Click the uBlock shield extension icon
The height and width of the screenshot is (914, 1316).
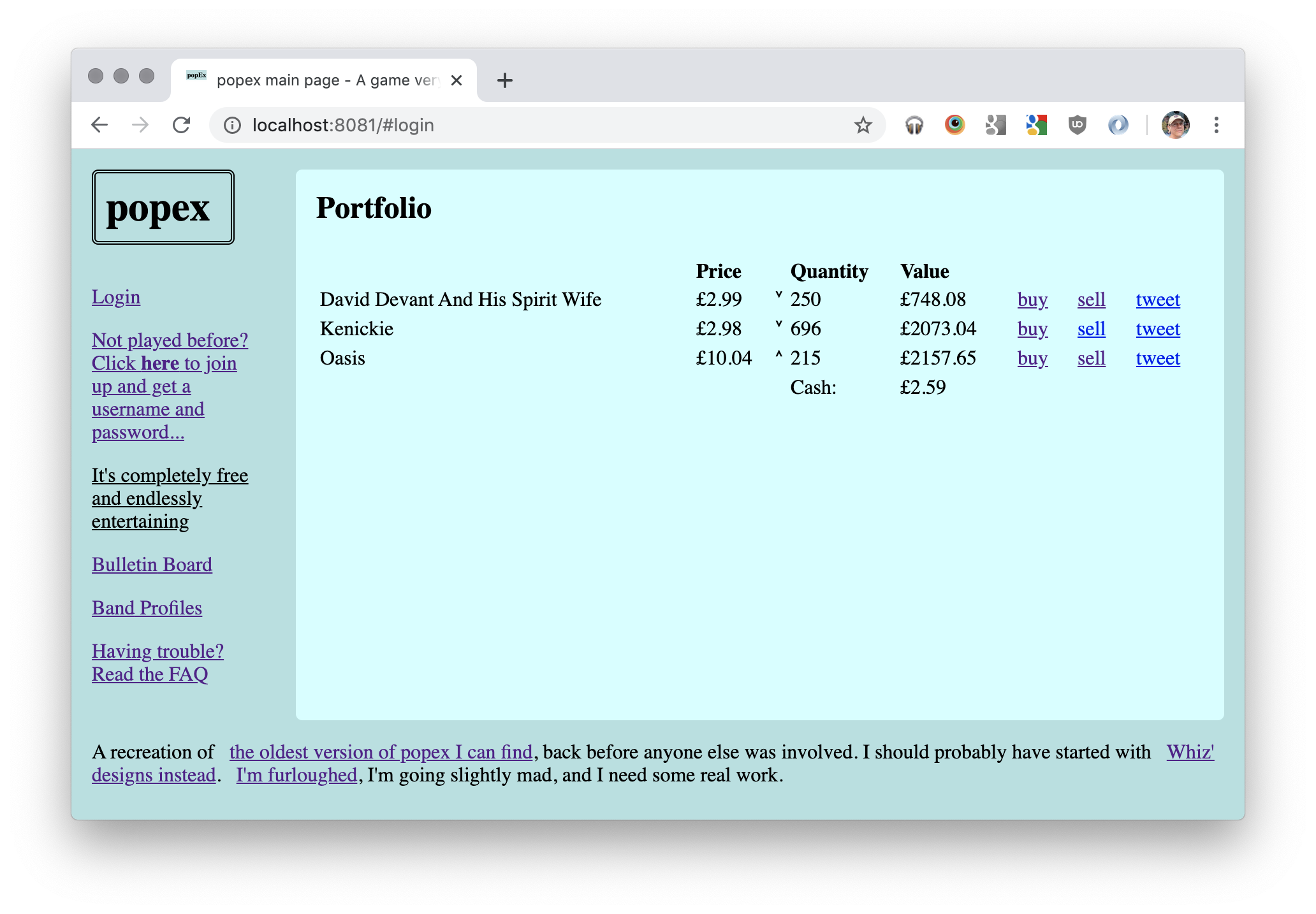click(1077, 125)
